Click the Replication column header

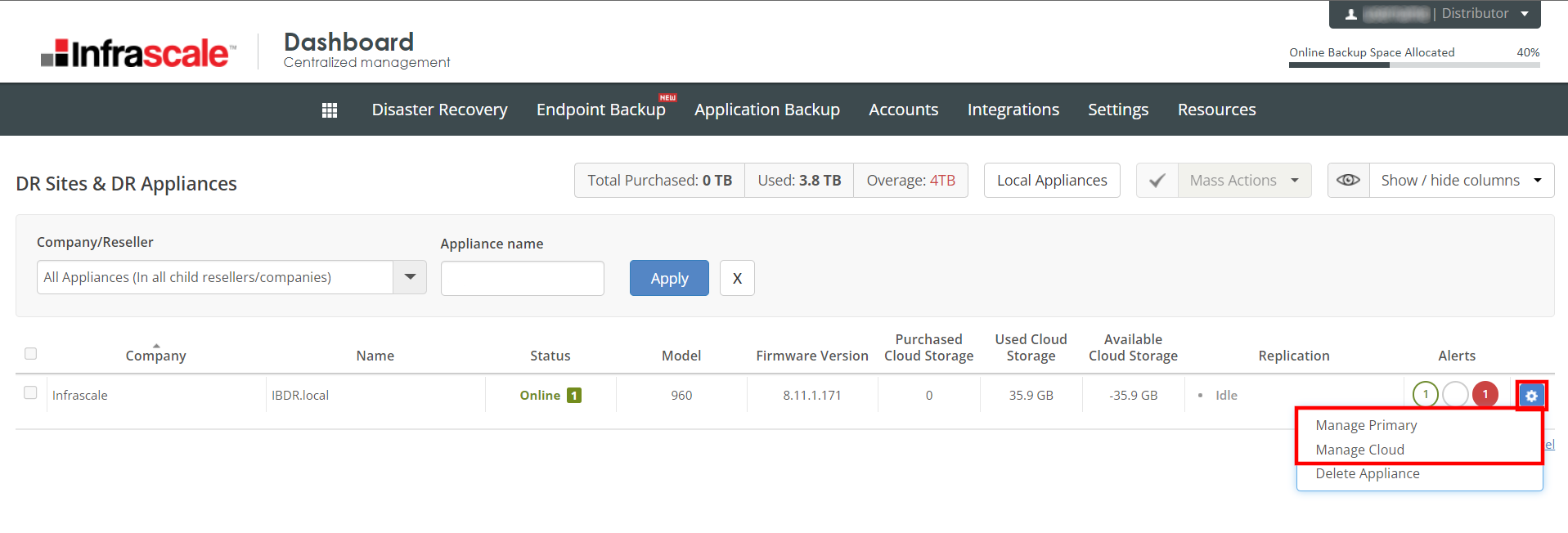coord(1294,356)
